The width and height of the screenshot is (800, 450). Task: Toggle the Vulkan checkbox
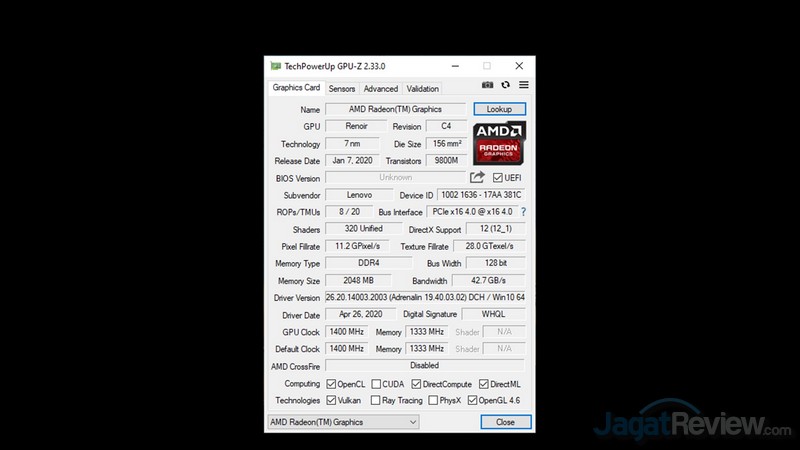(x=331, y=401)
